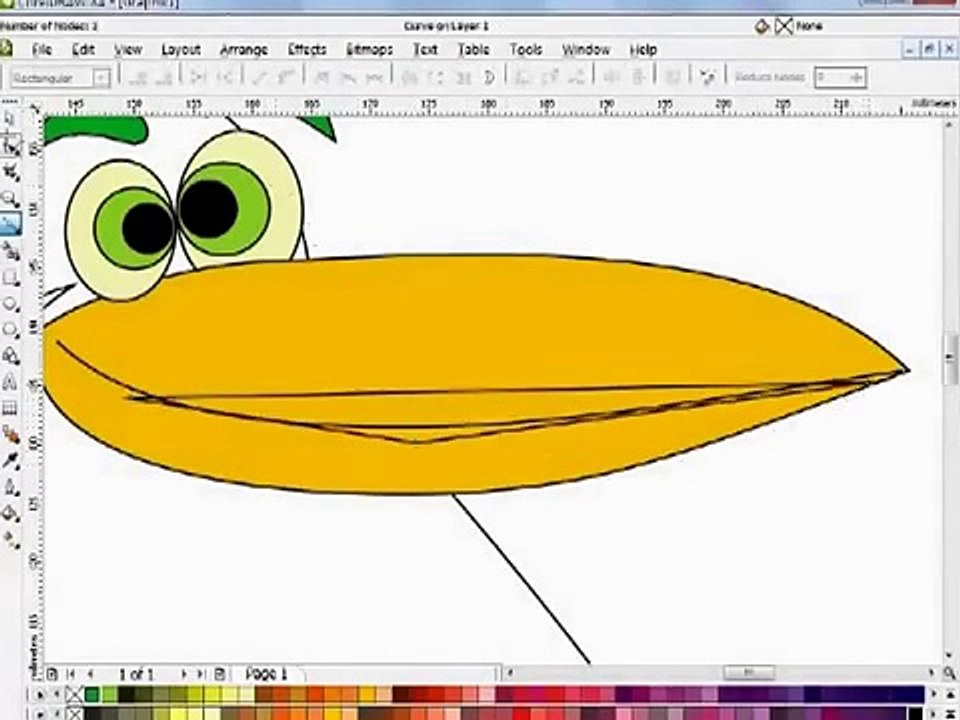Click the fill color indicator in status bar

[762, 26]
